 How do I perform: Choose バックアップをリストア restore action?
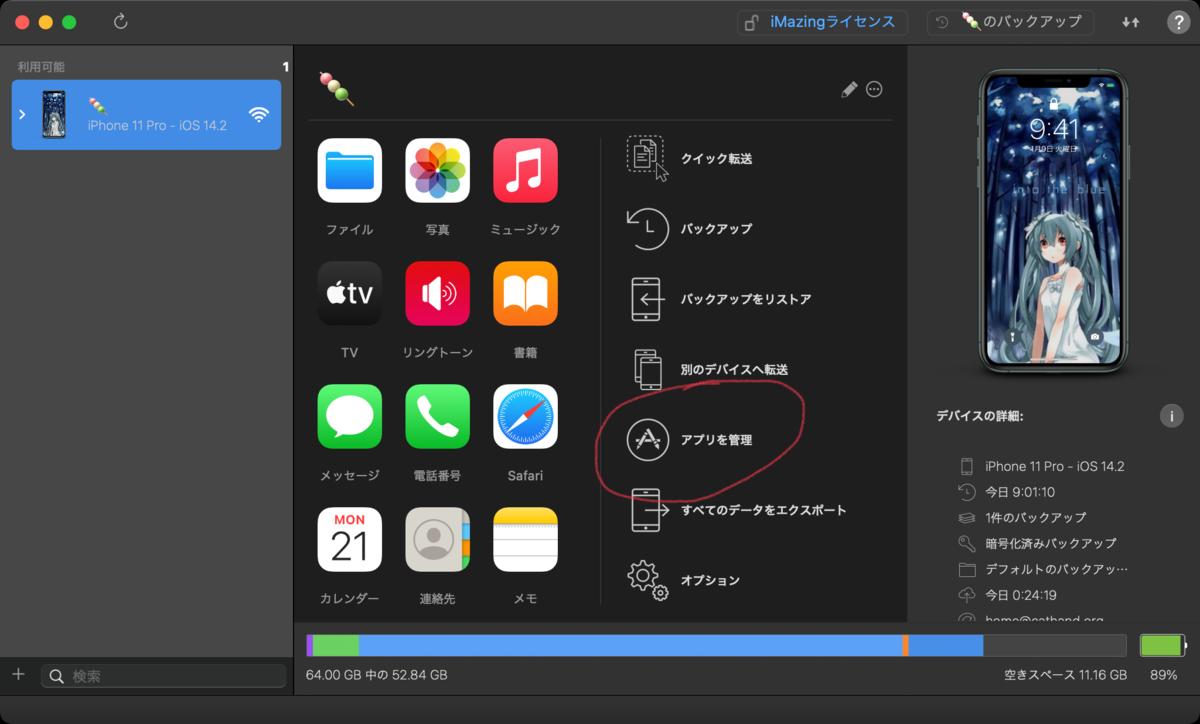(x=719, y=299)
